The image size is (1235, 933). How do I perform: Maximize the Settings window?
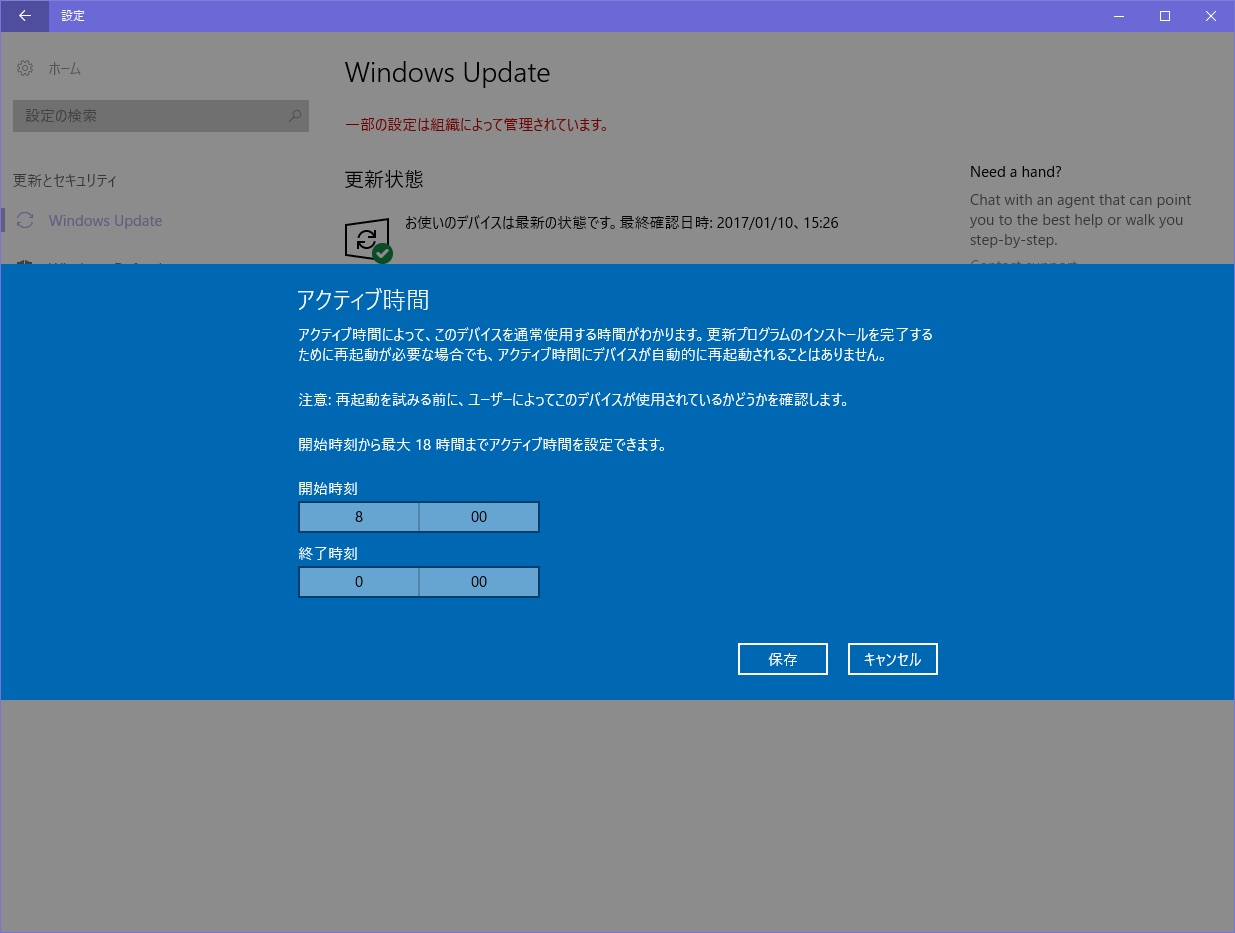(1165, 16)
